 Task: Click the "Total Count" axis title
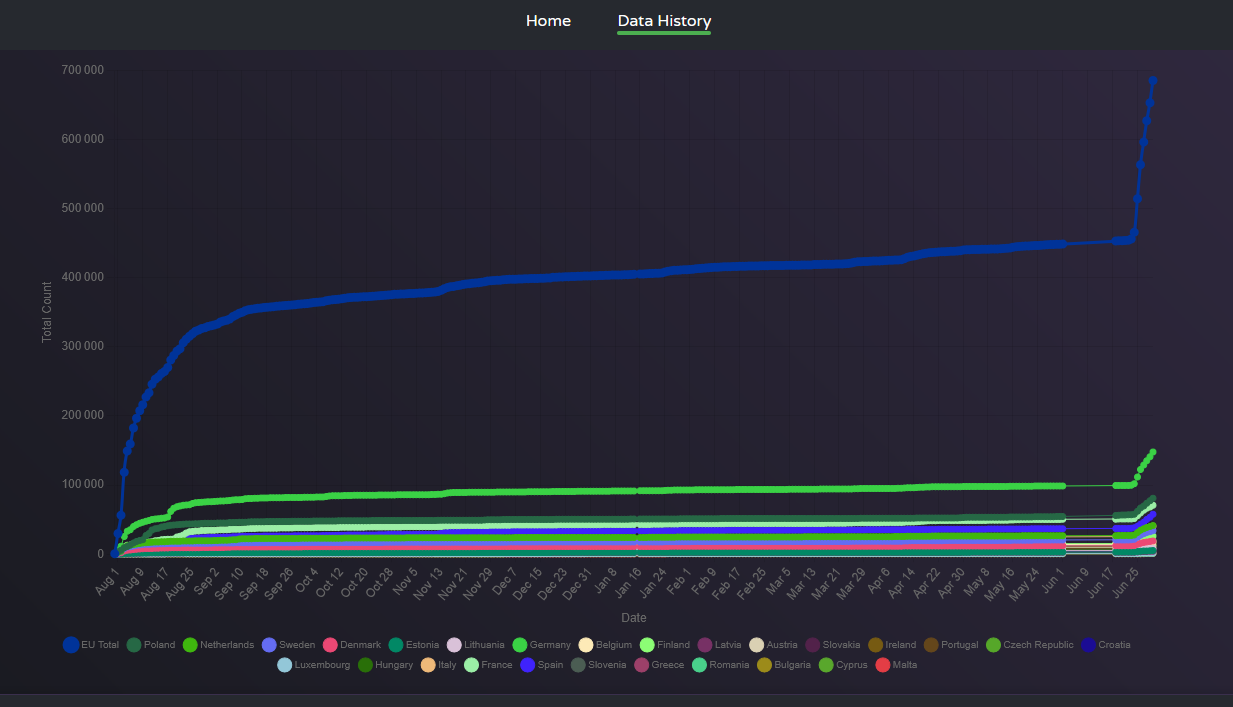coord(46,310)
